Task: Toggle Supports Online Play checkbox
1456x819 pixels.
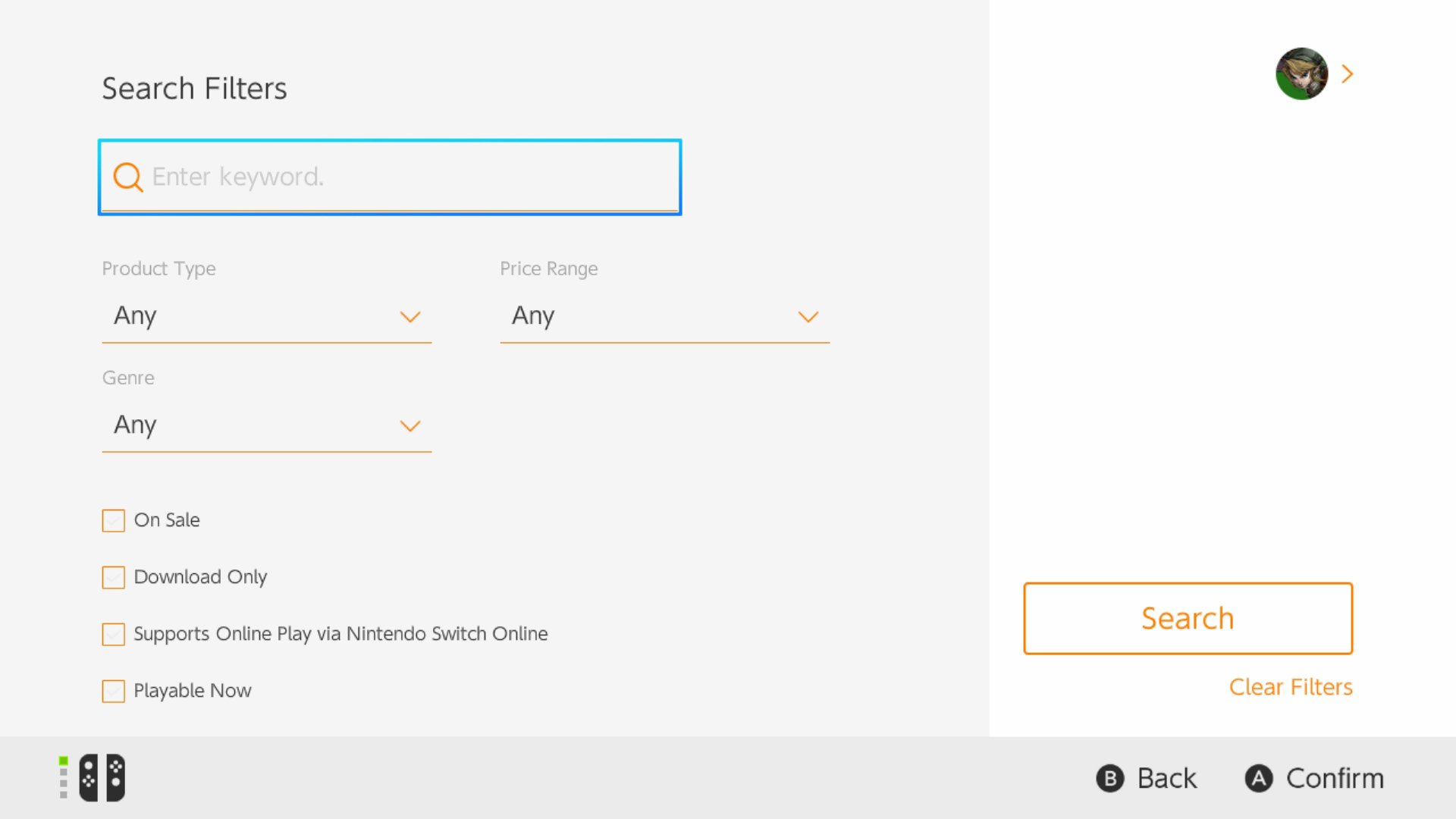Action: coord(114,635)
